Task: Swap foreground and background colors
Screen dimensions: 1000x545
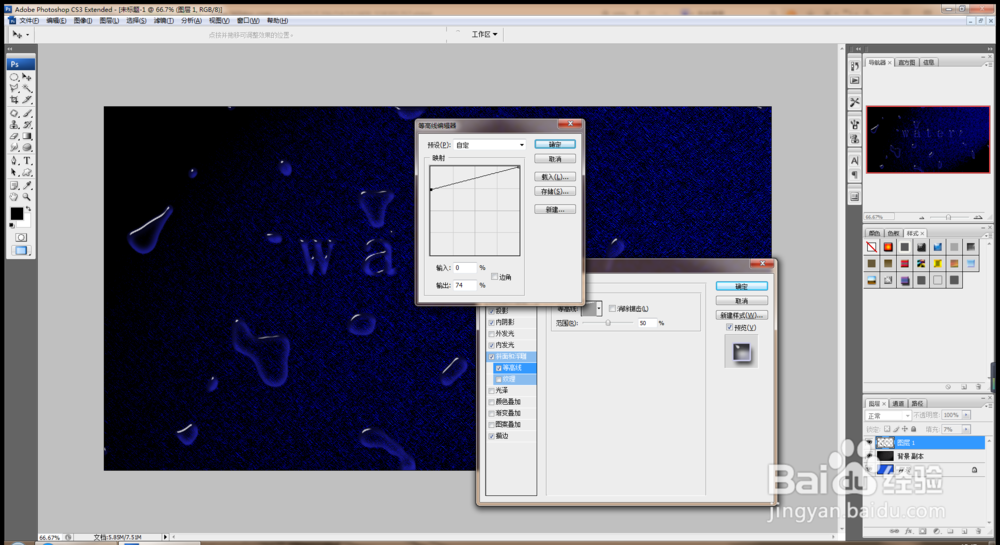Action: point(29,209)
